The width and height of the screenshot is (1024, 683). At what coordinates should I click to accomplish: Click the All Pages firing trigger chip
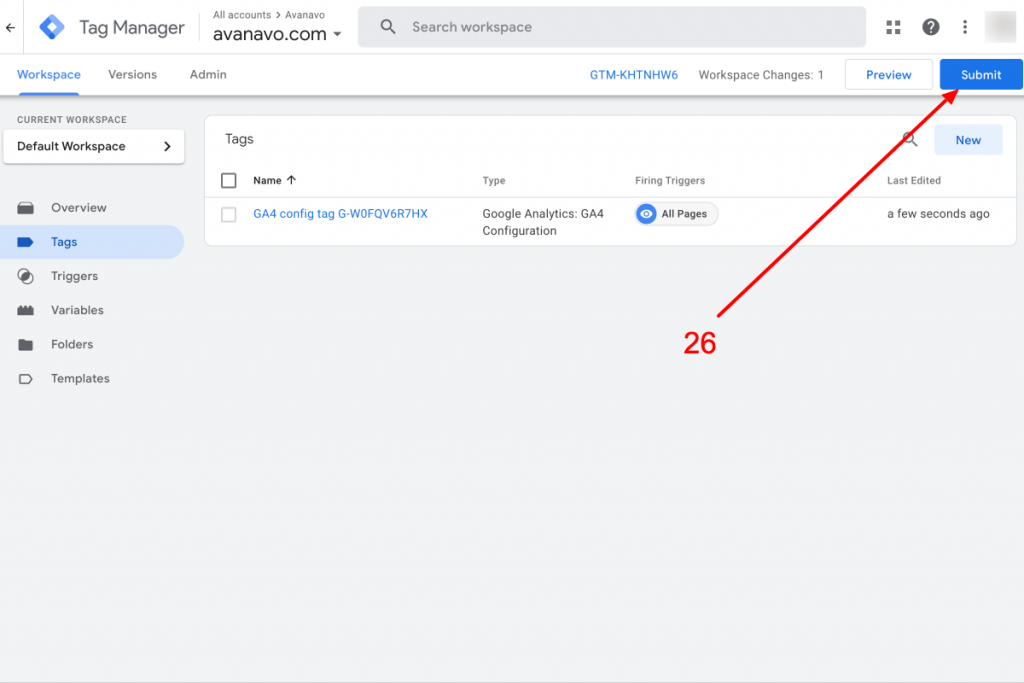click(x=677, y=214)
